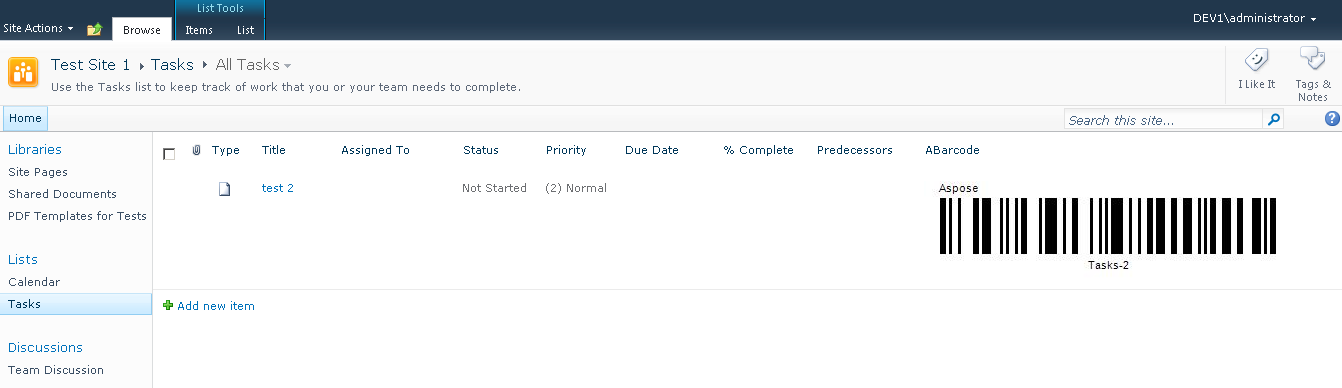Click the green plus add item icon

(168, 305)
